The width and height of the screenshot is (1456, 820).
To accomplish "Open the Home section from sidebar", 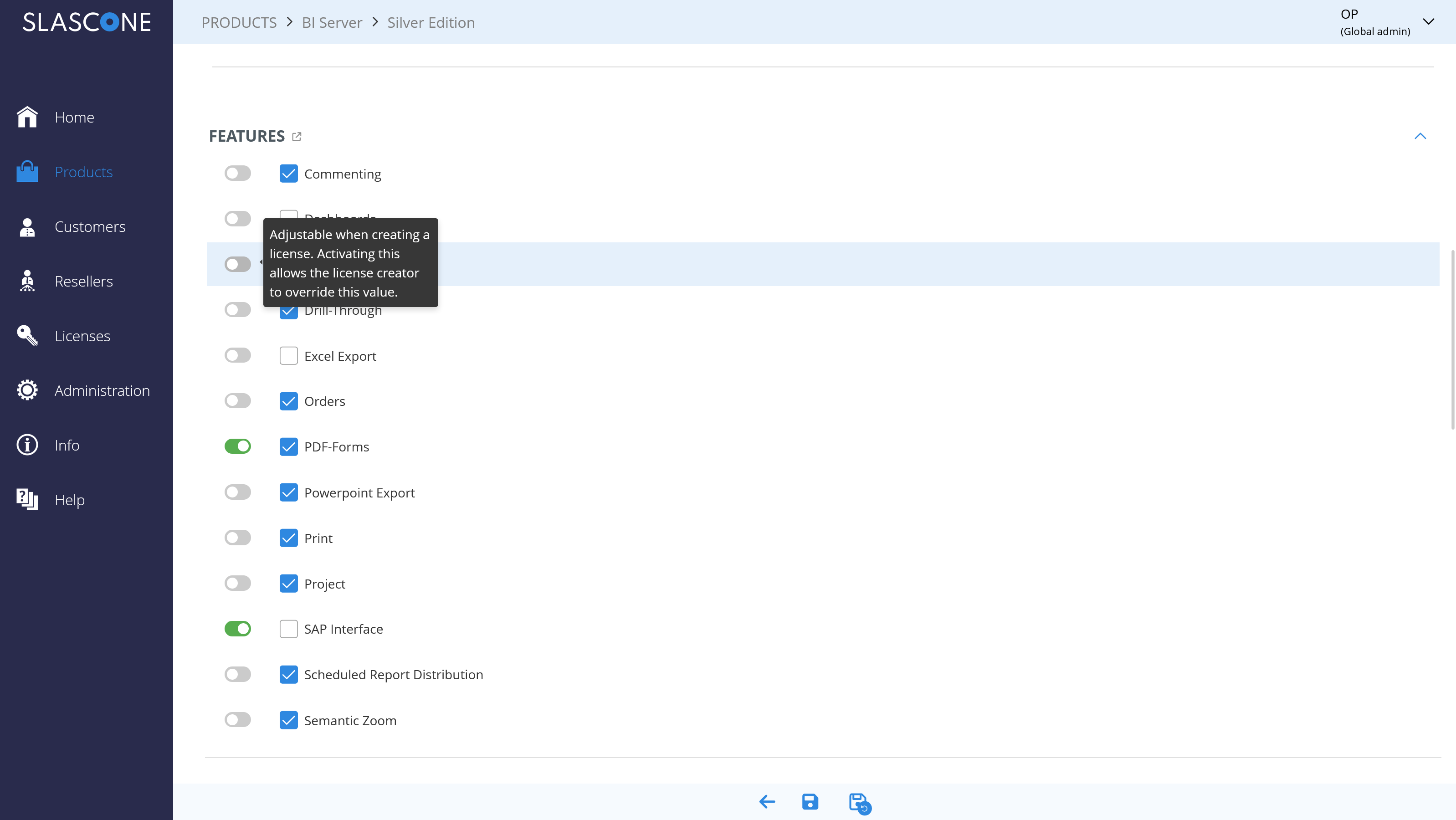I will pos(74,117).
